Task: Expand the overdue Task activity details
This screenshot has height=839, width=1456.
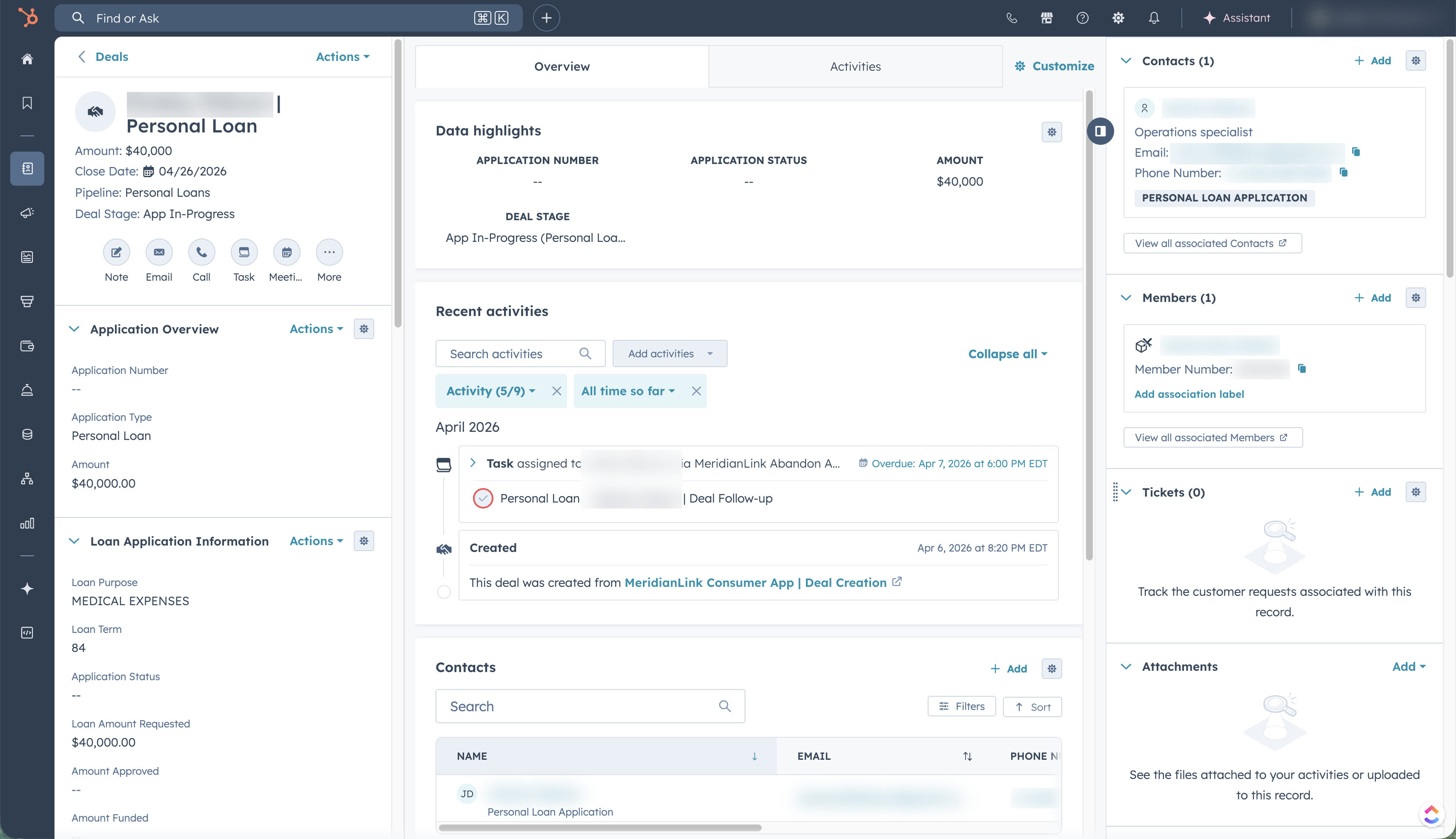Action: click(x=473, y=463)
